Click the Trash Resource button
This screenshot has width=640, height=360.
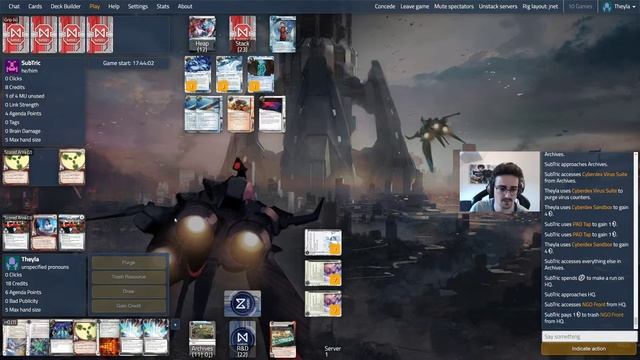129,277
